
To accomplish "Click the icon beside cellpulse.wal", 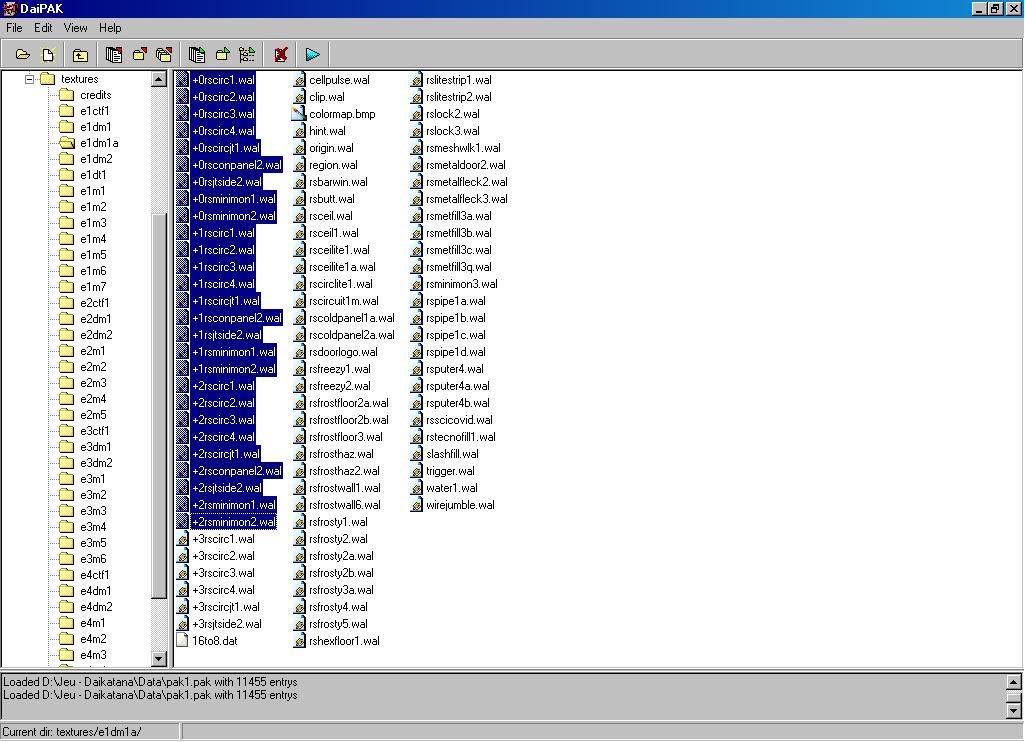I will pyautogui.click(x=299, y=80).
